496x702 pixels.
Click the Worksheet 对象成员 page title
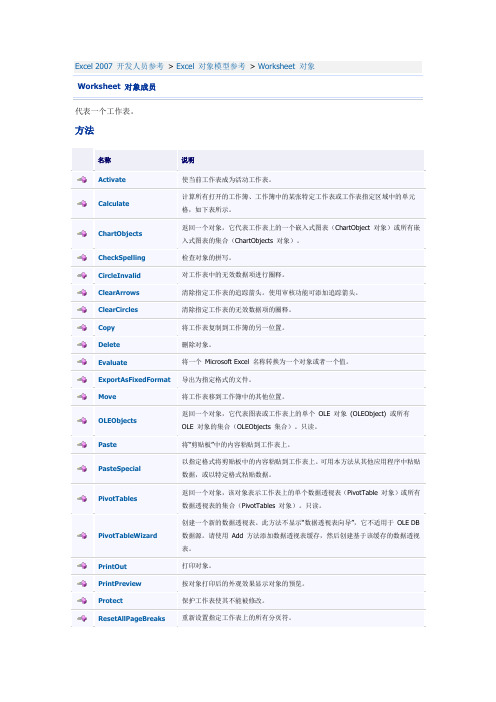click(116, 86)
